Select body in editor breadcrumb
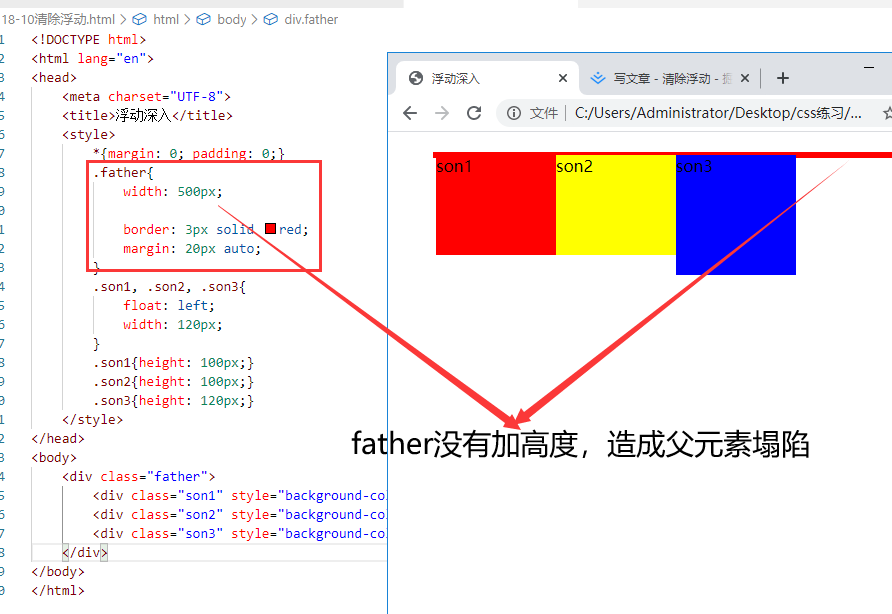The height and width of the screenshot is (614, 892). 232,19
